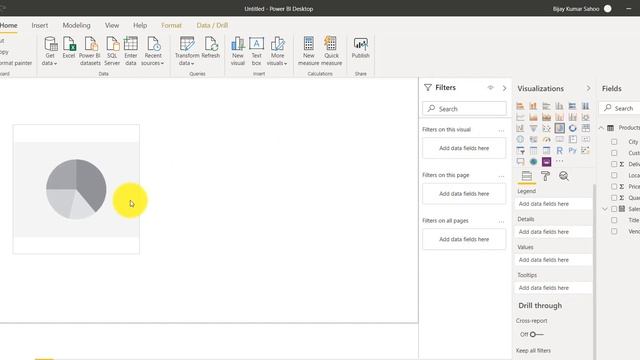
Task: Switch to the Home ribbon tab
Action: (x=9, y=25)
